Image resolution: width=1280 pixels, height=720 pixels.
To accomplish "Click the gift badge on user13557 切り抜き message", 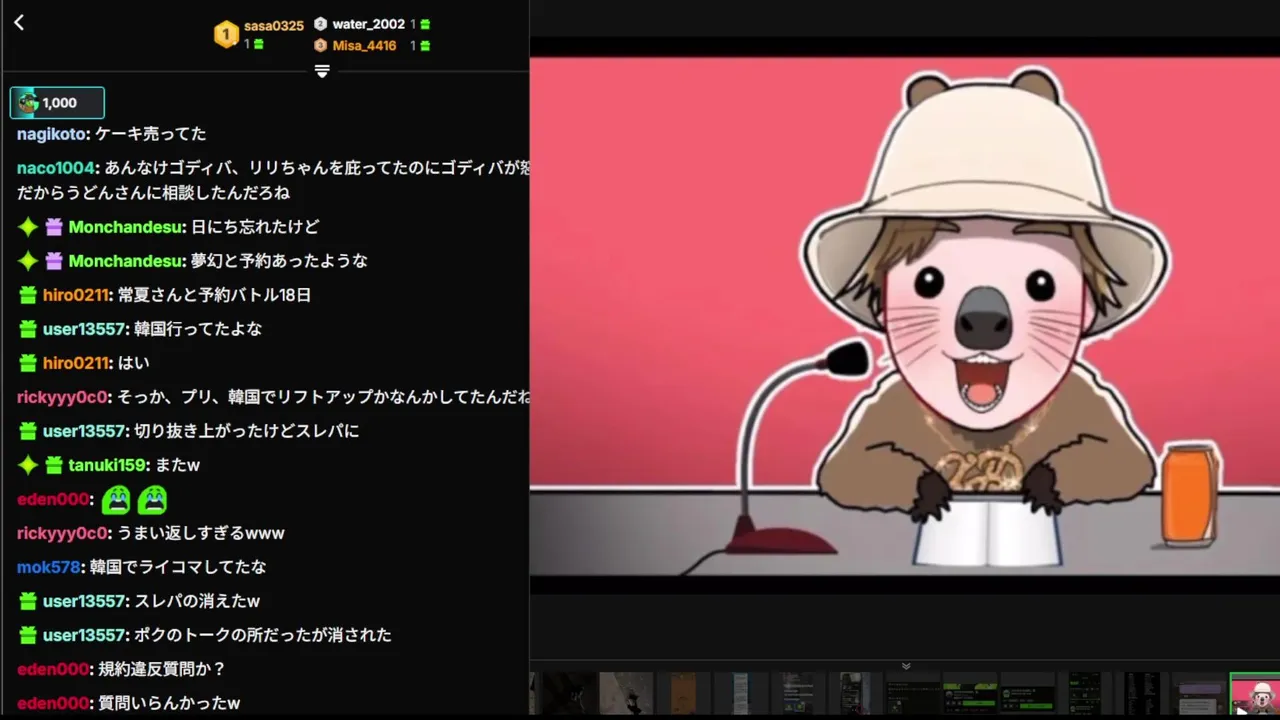I will 28,432.
